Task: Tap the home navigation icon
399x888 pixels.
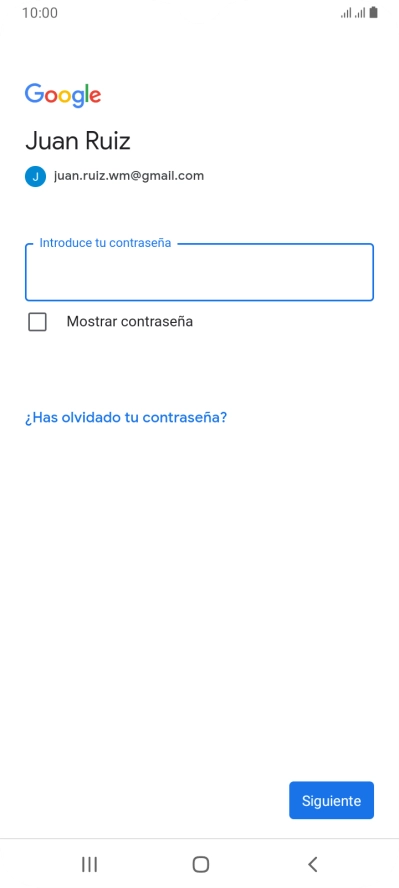Action: tap(200, 864)
